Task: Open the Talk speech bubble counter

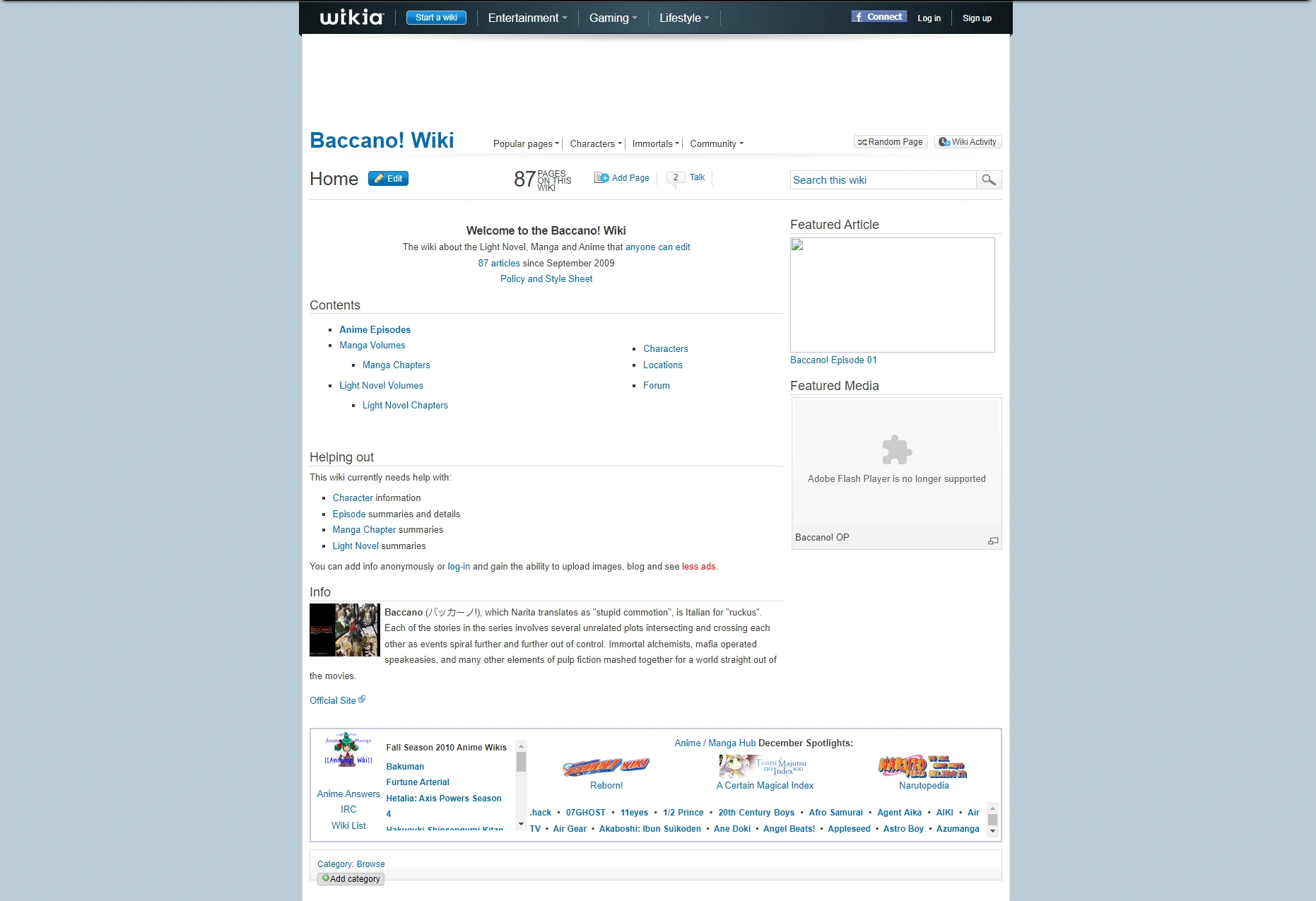Action: point(676,178)
